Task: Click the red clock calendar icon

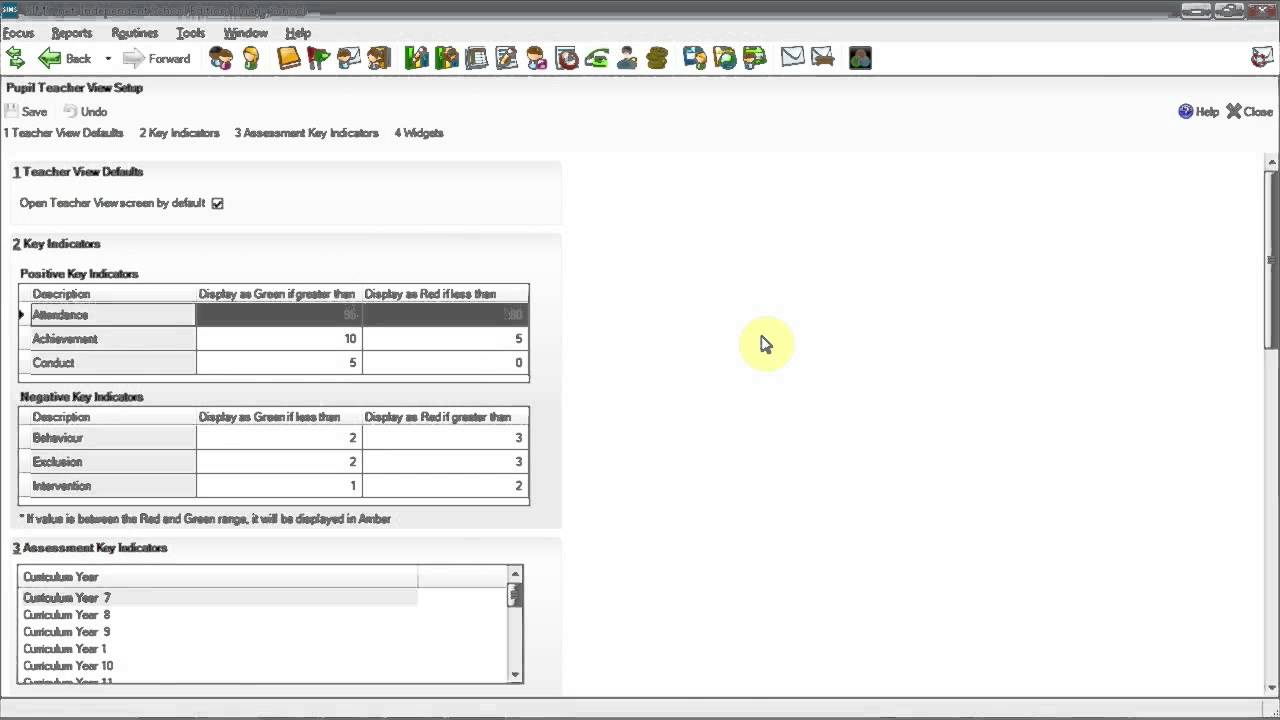Action: coord(567,58)
